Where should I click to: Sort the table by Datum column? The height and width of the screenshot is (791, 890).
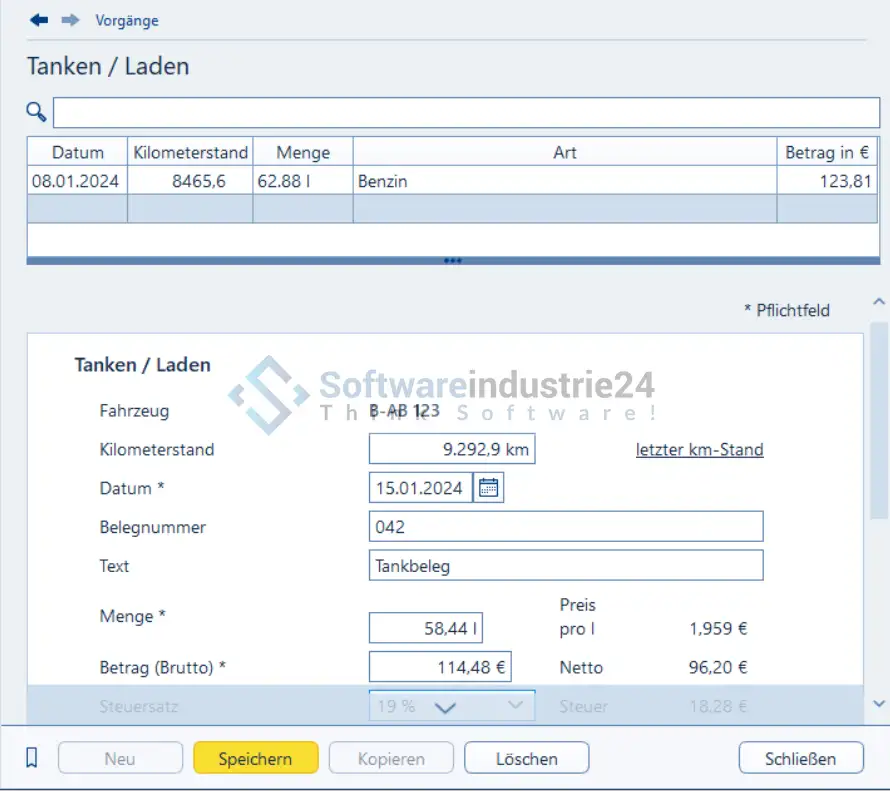[x=77, y=152]
